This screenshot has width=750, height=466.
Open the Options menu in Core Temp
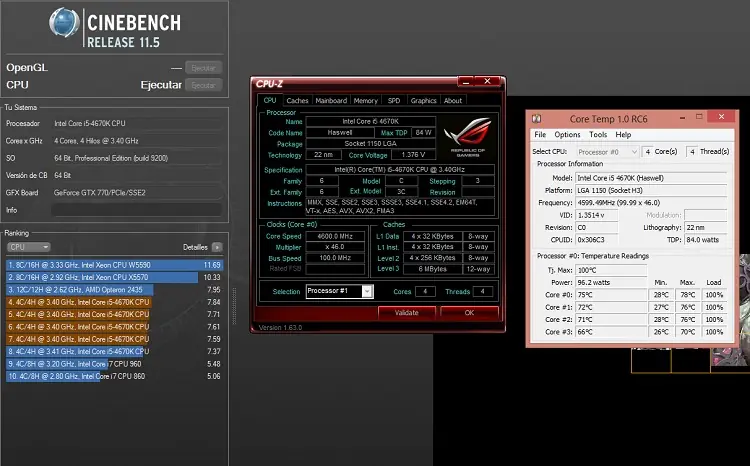coord(567,134)
